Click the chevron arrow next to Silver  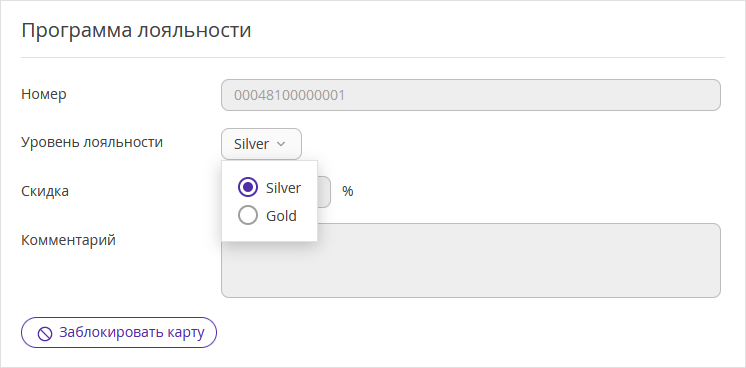click(281, 144)
